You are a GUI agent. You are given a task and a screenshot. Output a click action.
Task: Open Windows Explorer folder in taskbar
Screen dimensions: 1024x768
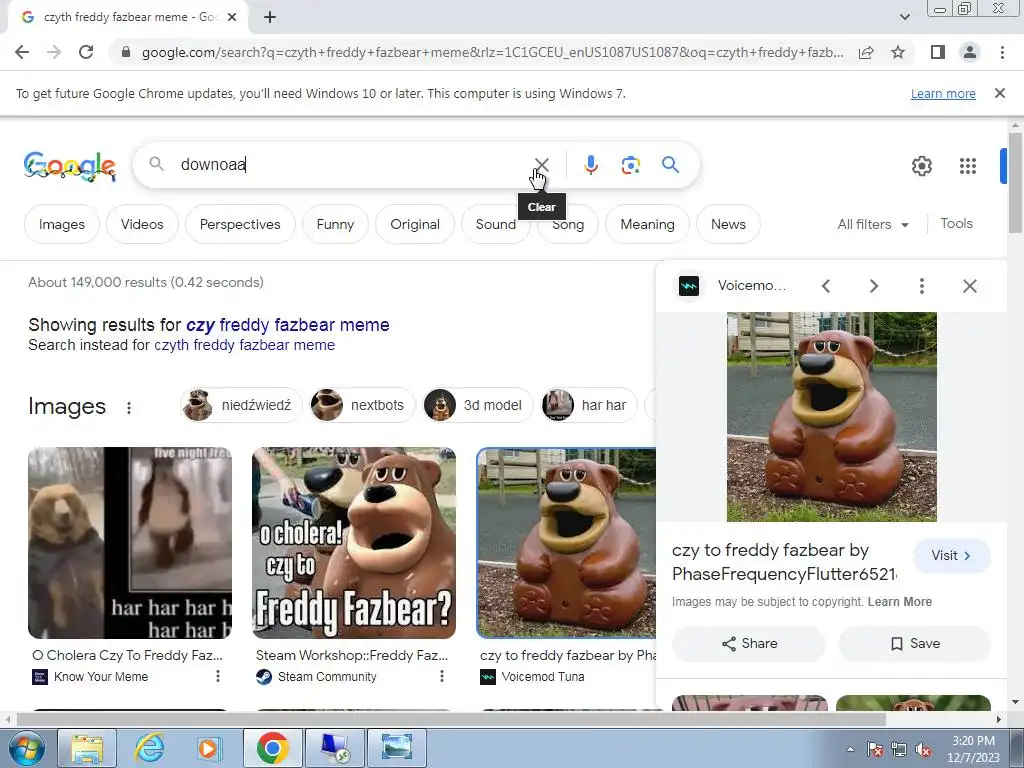pos(87,748)
